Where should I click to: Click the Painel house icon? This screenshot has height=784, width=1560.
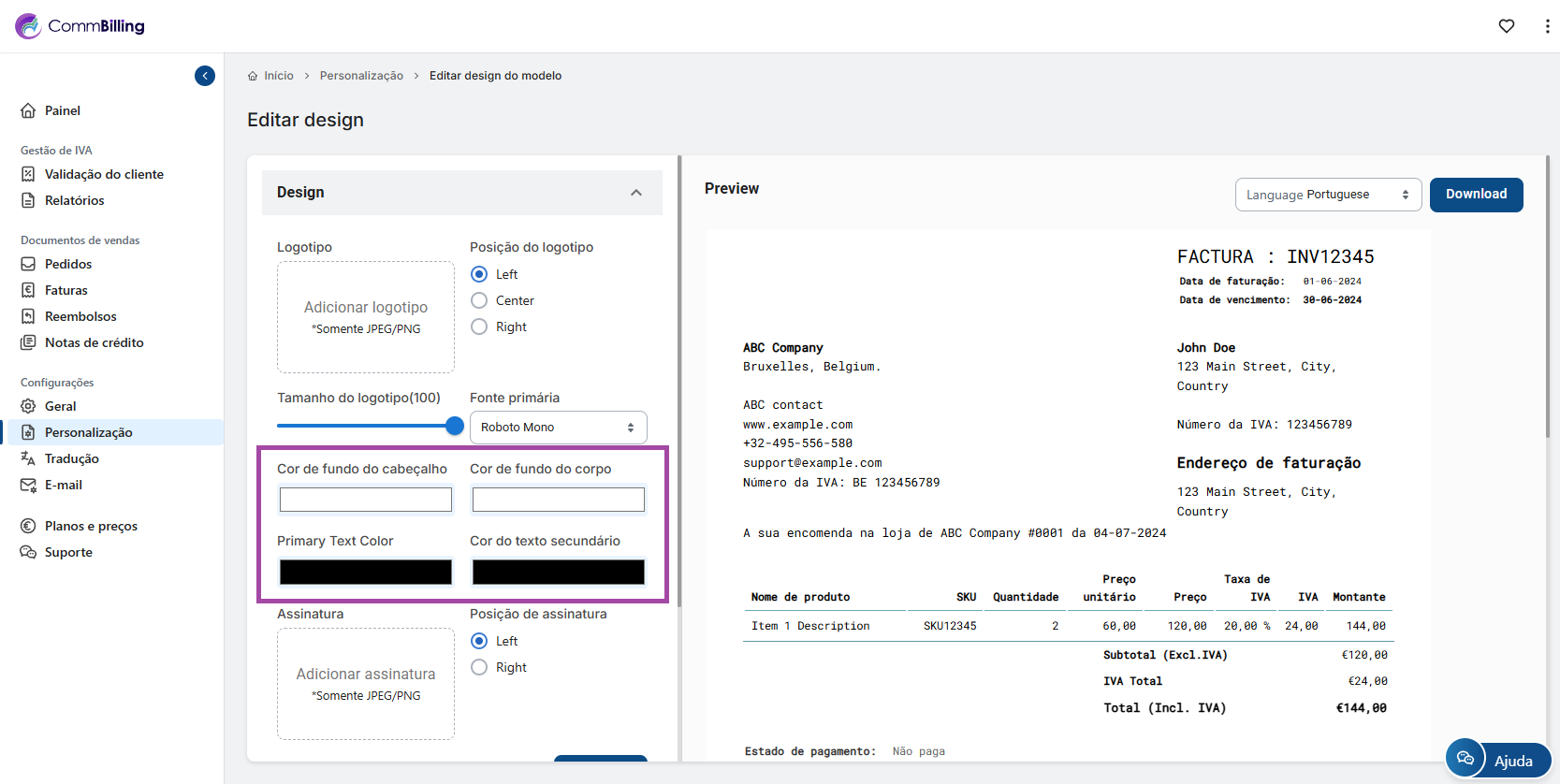tap(28, 110)
